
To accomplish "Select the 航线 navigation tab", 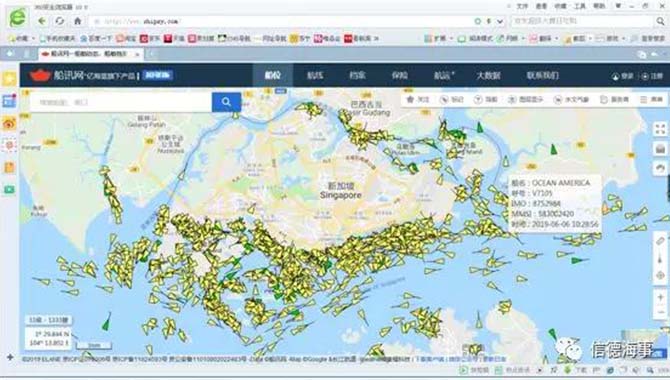I will coord(315,75).
